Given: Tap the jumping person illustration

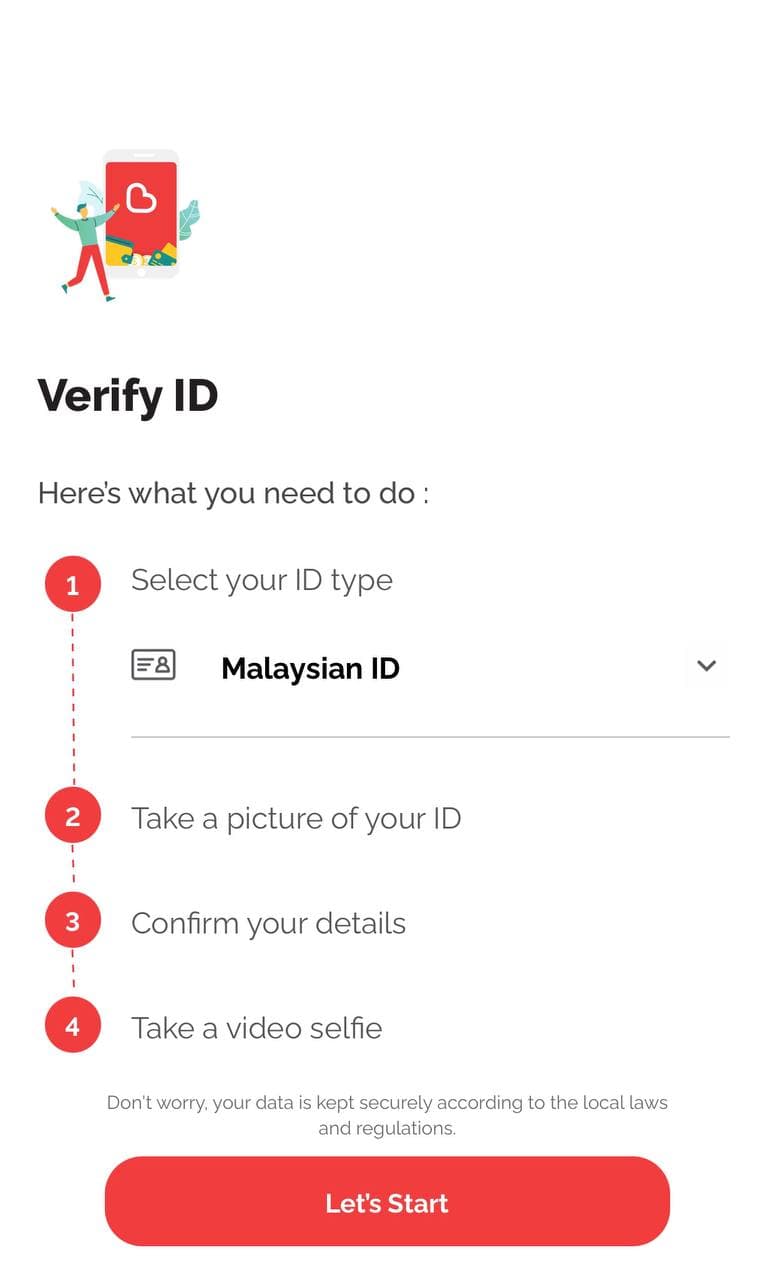Looking at the screenshot, I should click(86, 251).
